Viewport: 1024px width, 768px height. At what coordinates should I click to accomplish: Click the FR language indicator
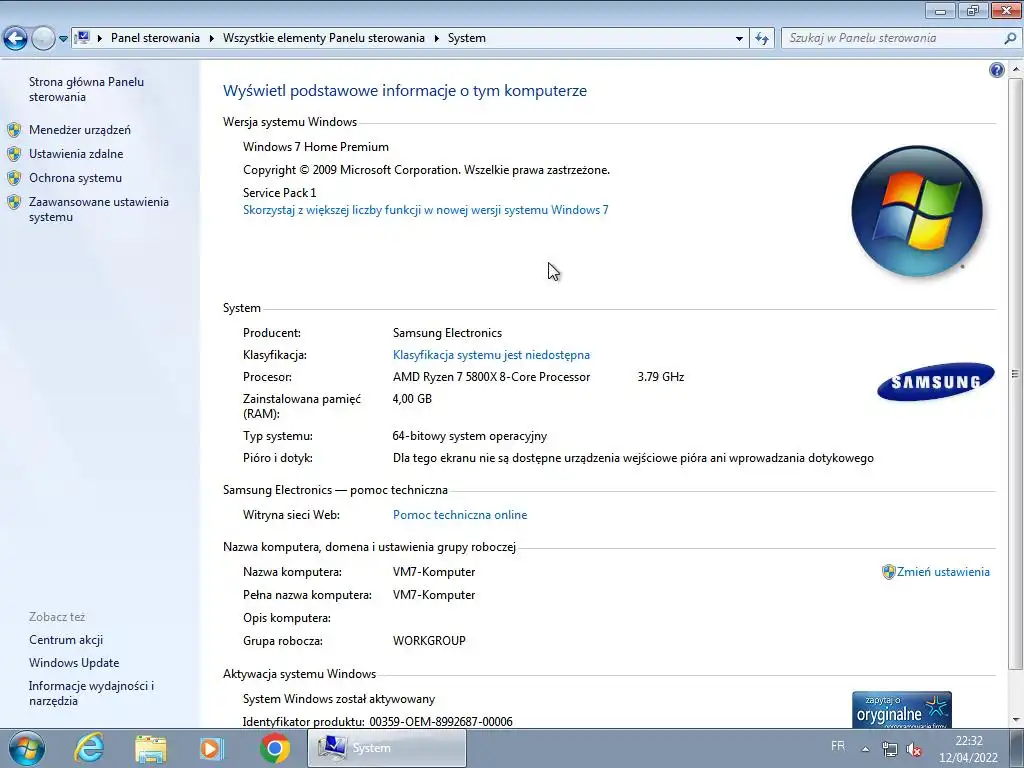[838, 746]
